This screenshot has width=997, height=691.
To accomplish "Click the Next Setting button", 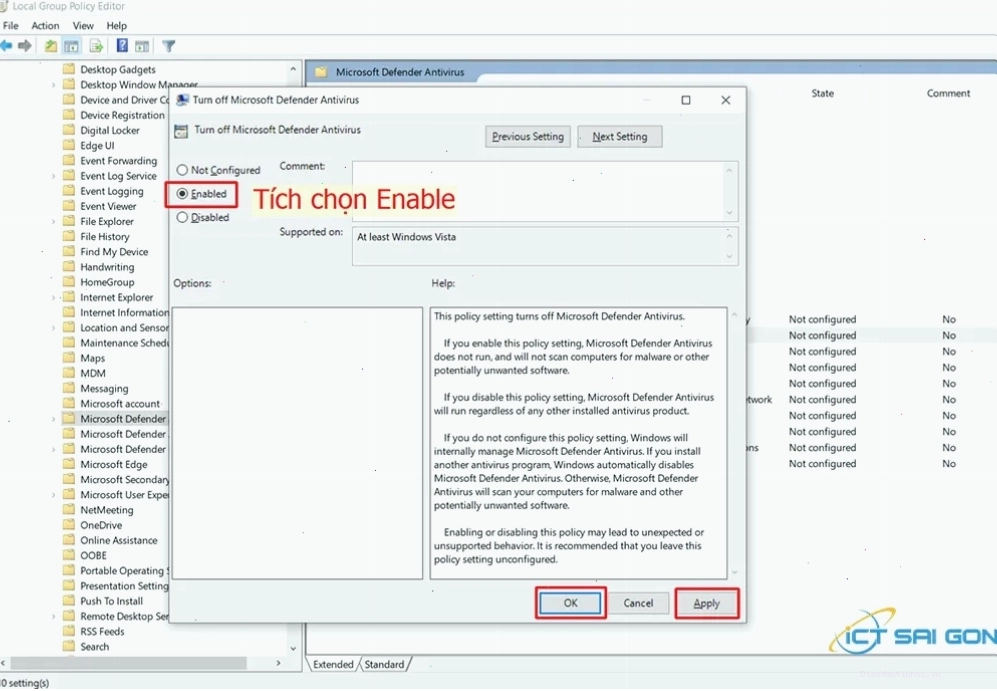I will 620,137.
